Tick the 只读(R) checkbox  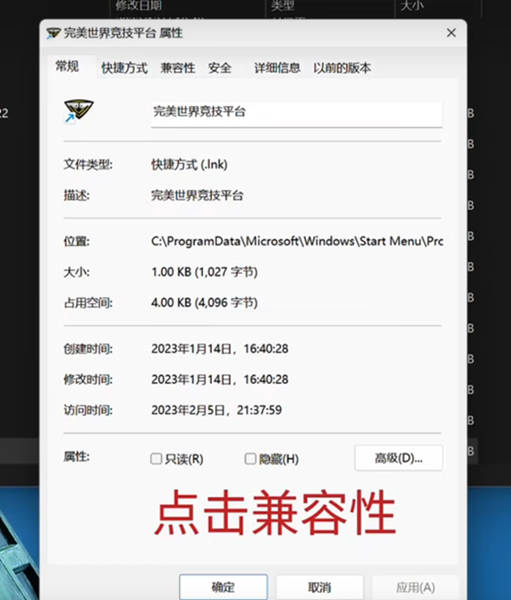click(x=156, y=458)
